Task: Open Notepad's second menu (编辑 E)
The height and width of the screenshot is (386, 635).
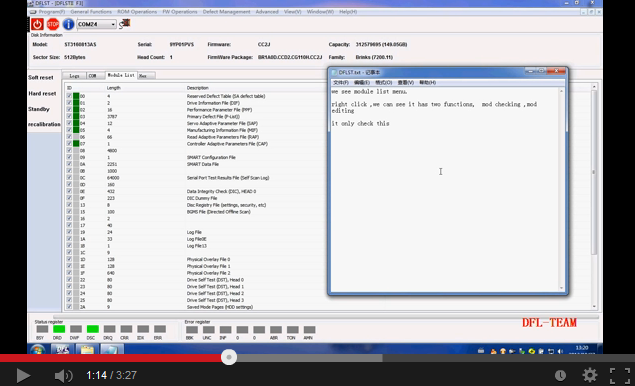Action: pos(362,83)
